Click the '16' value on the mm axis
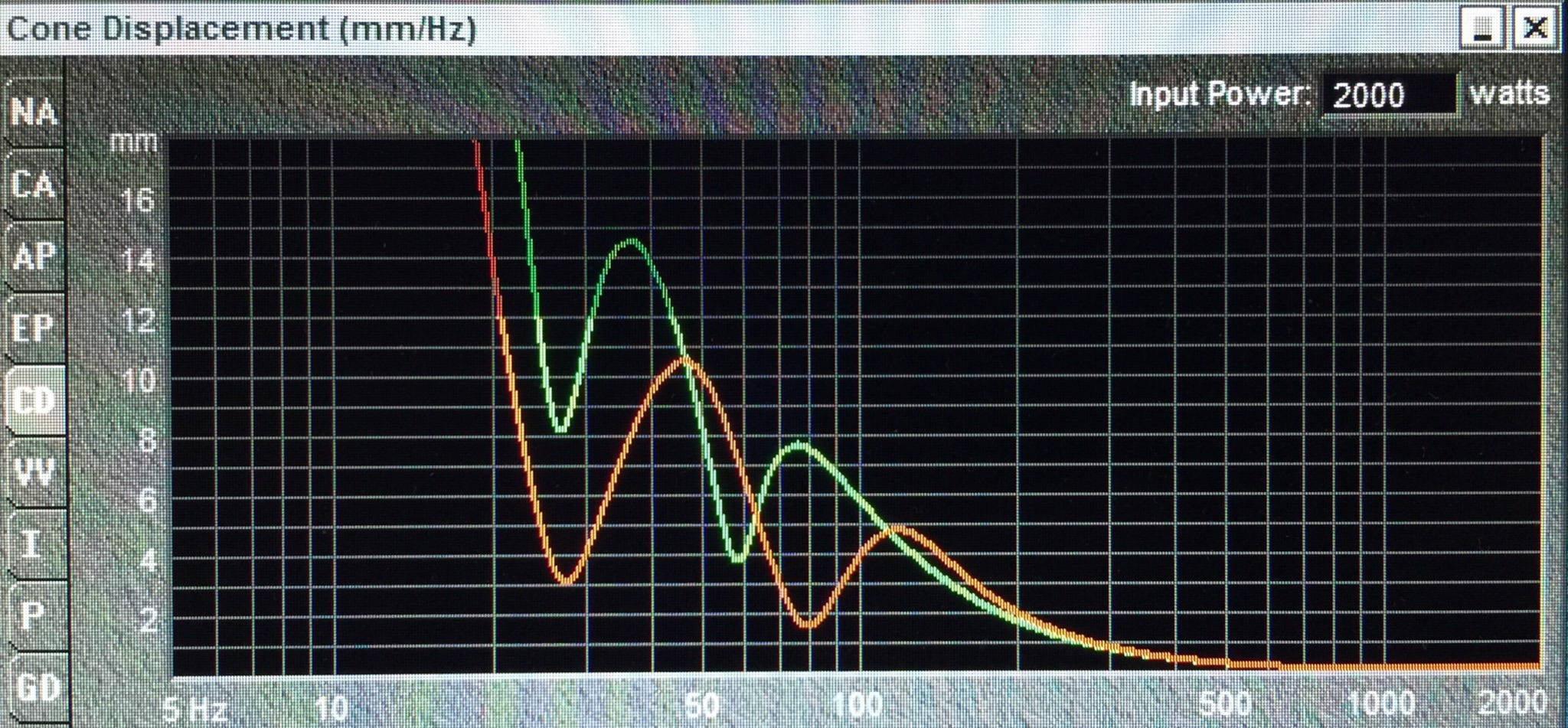Viewport: 1568px width, 728px height. pos(138,201)
